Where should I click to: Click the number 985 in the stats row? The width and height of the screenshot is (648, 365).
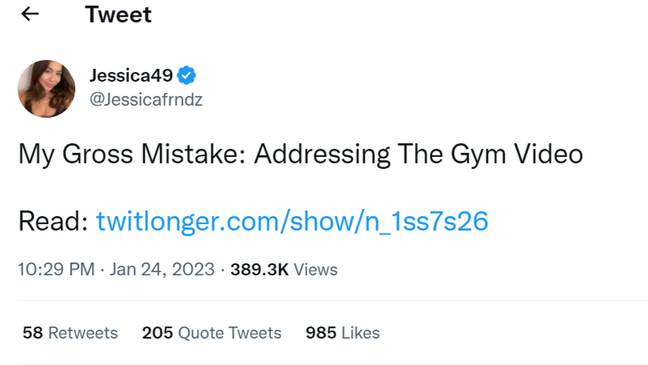(321, 333)
